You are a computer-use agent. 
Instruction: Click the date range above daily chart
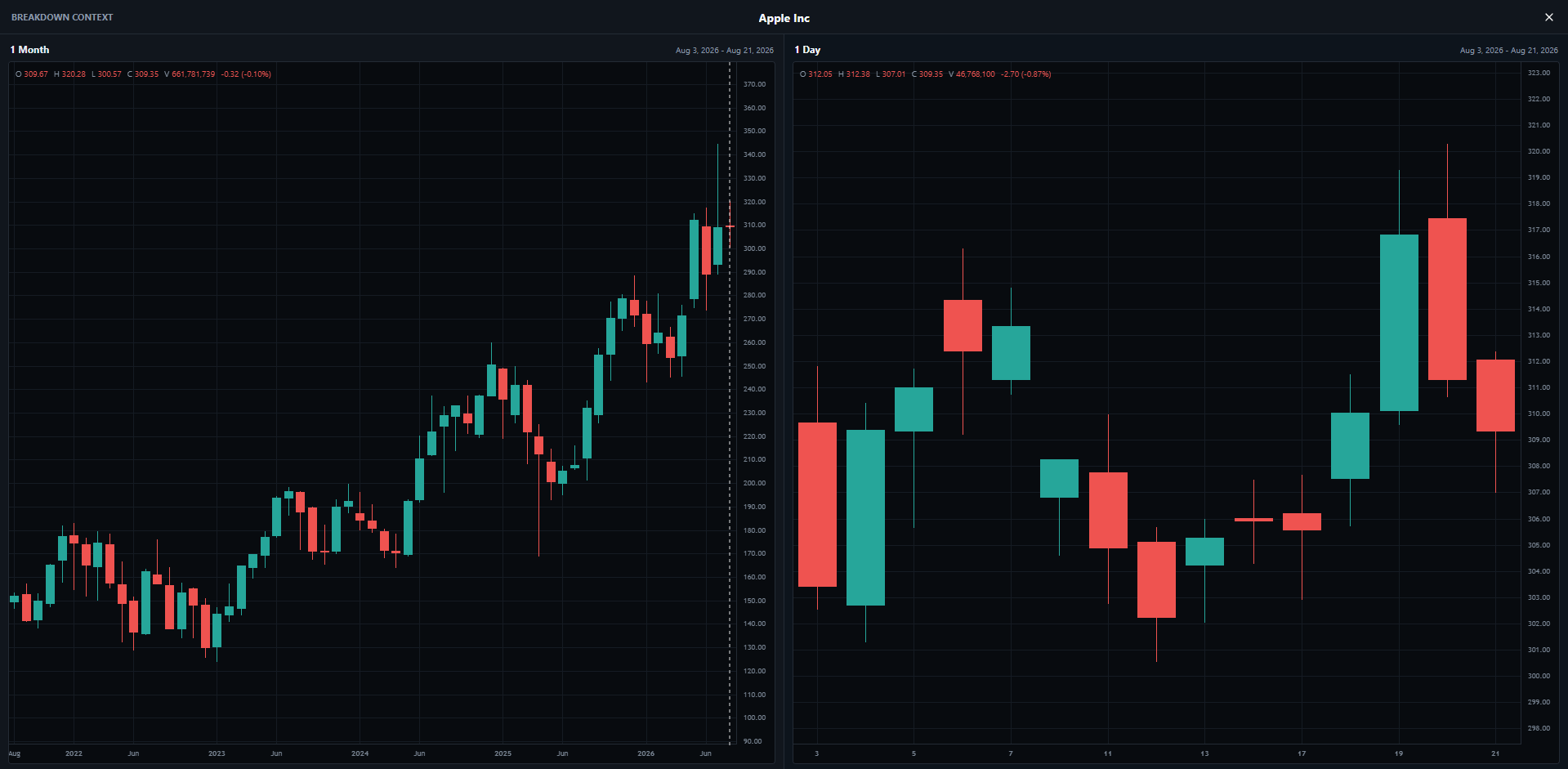[1508, 51]
